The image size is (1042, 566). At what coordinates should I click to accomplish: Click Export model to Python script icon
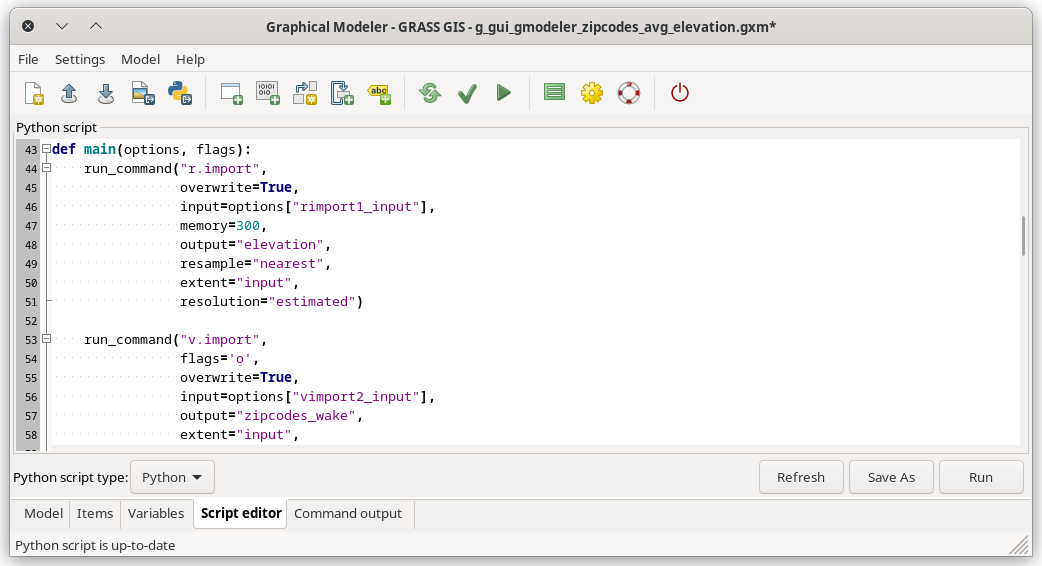click(179, 94)
